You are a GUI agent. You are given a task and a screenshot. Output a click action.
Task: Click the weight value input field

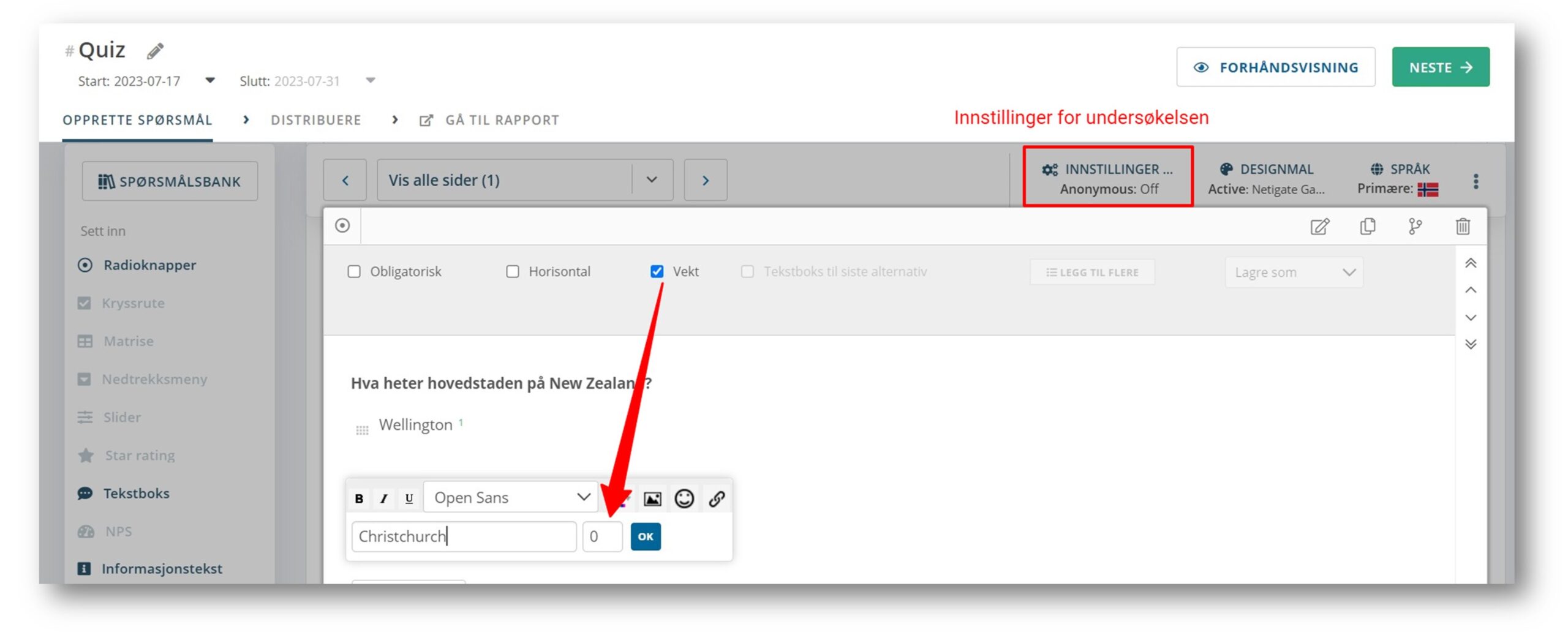pos(601,536)
